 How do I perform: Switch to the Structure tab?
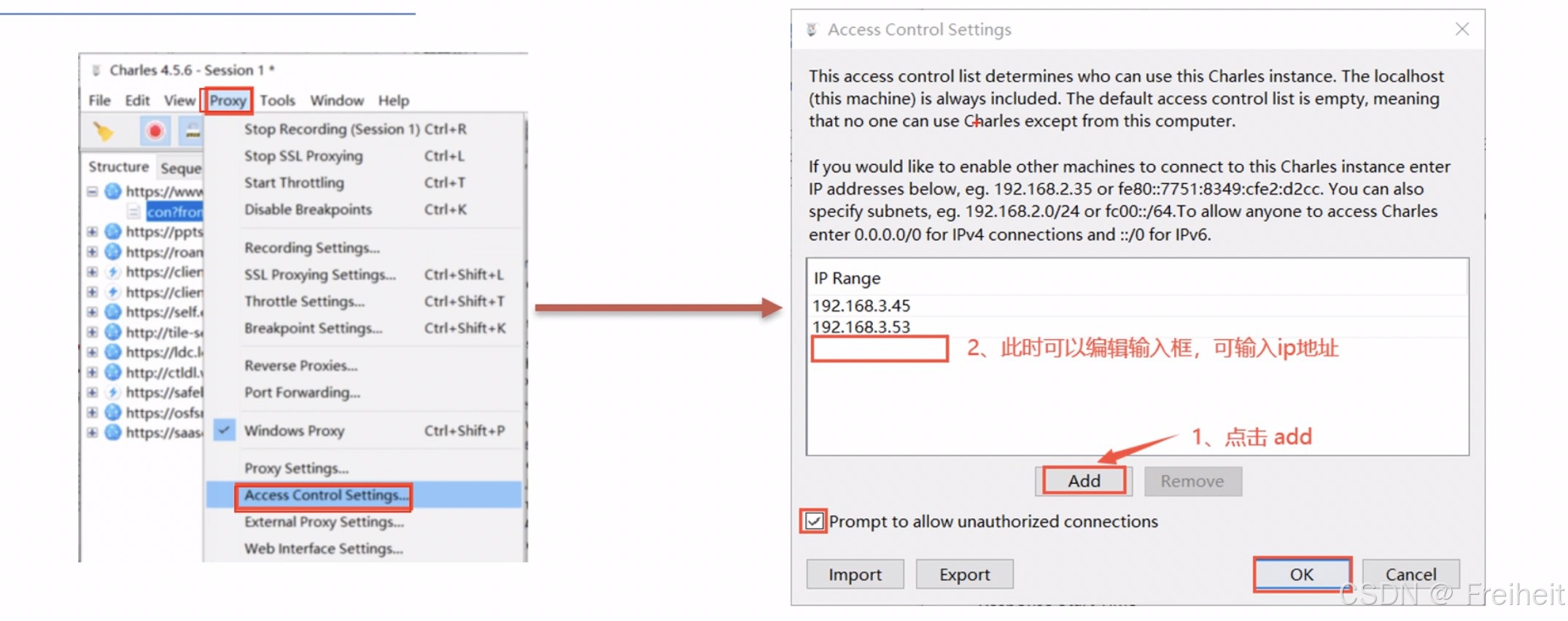pyautogui.click(x=118, y=167)
